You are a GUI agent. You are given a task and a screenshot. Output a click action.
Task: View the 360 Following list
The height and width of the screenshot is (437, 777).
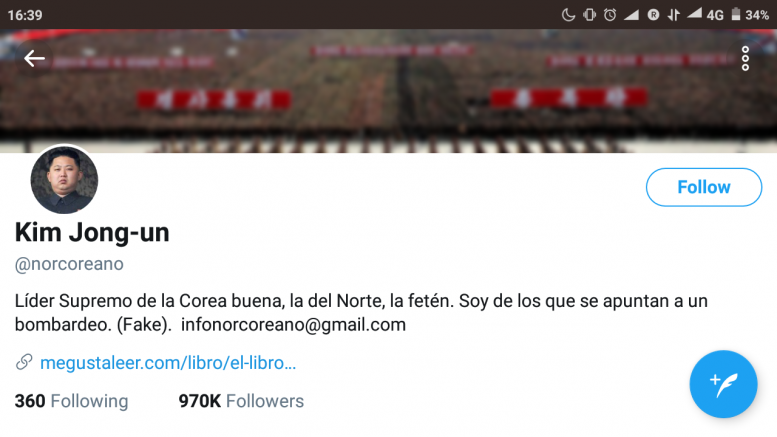pyautogui.click(x=71, y=401)
